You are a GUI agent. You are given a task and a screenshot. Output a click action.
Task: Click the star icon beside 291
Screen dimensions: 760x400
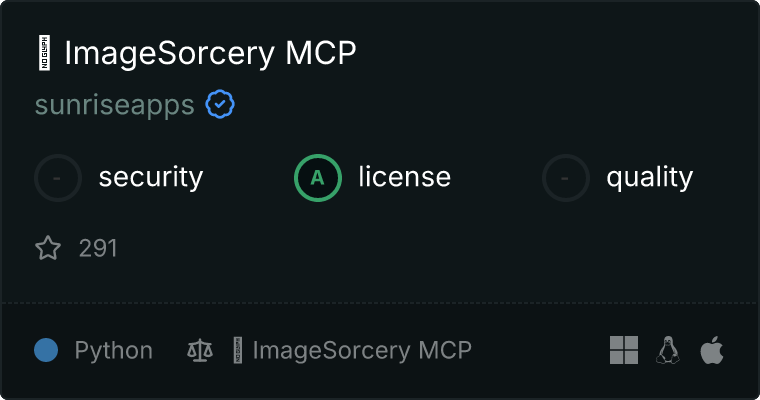pos(48,248)
